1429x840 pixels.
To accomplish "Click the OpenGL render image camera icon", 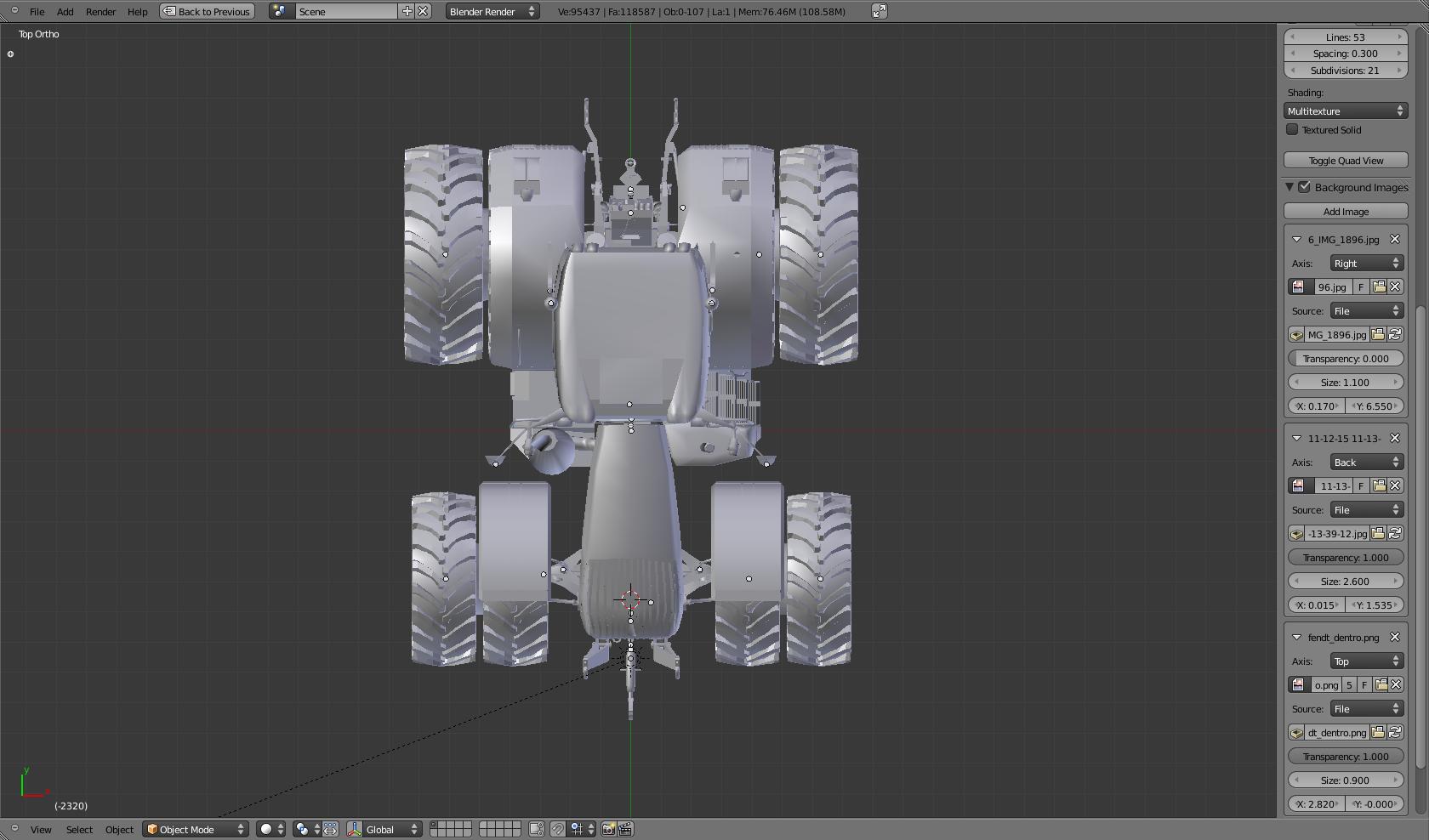I will [x=609, y=830].
